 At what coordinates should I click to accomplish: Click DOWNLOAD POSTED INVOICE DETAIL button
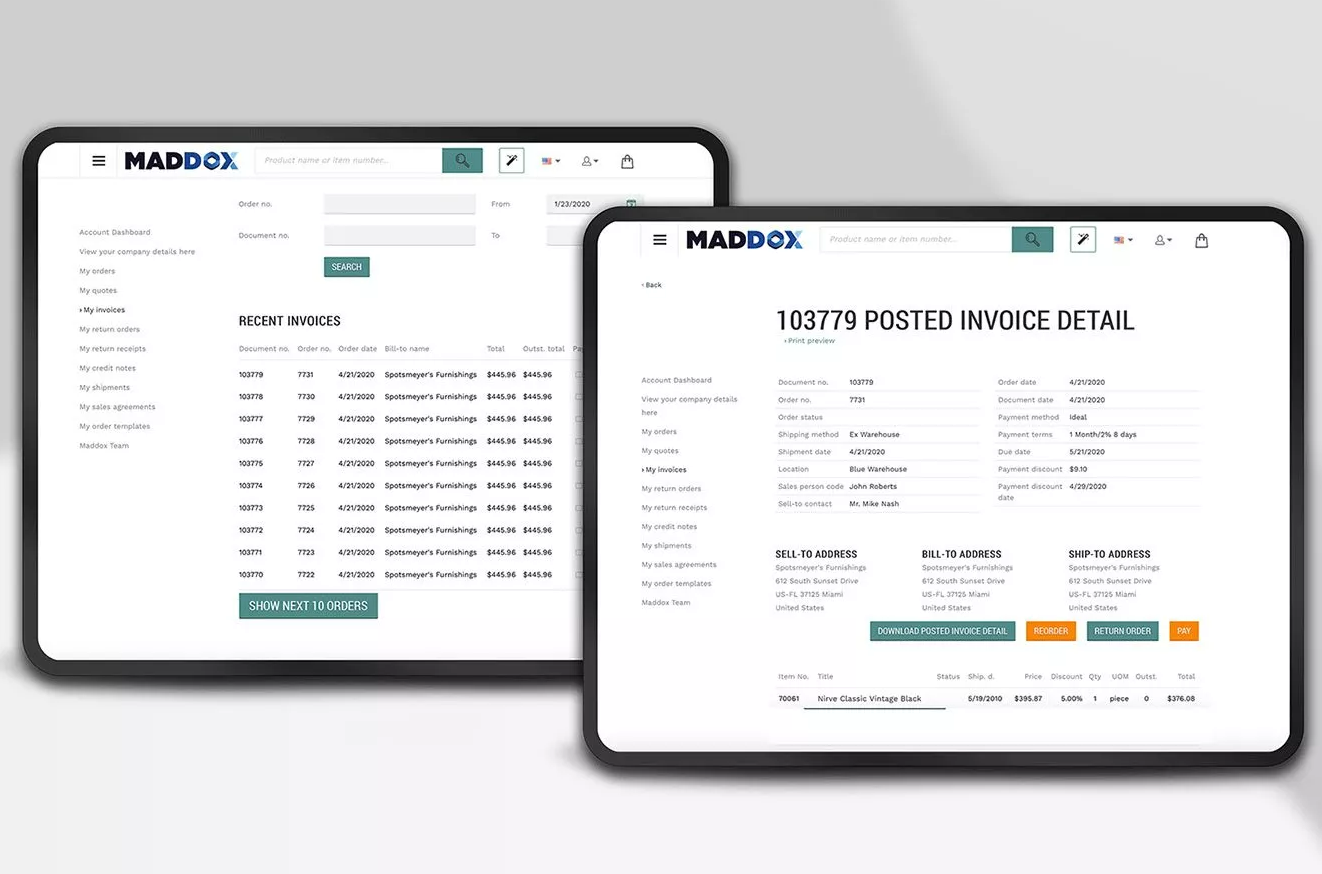pos(942,631)
